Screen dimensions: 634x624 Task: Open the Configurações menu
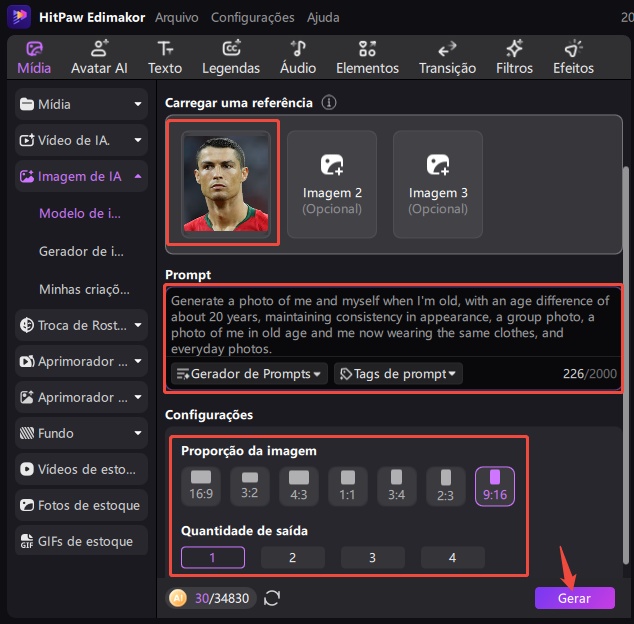[x=253, y=17]
